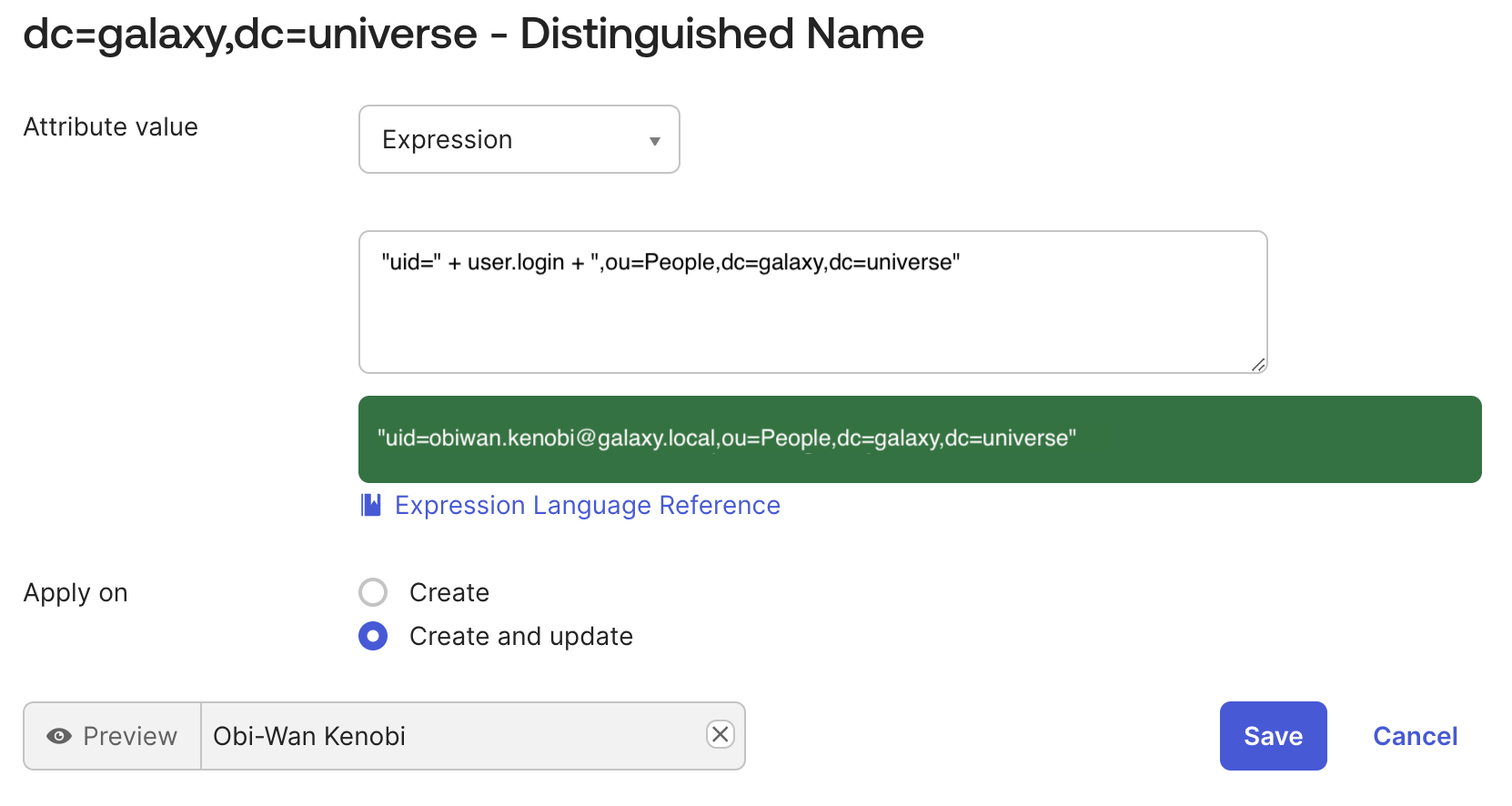Cancel editing the attribute mapping

[x=1415, y=736]
